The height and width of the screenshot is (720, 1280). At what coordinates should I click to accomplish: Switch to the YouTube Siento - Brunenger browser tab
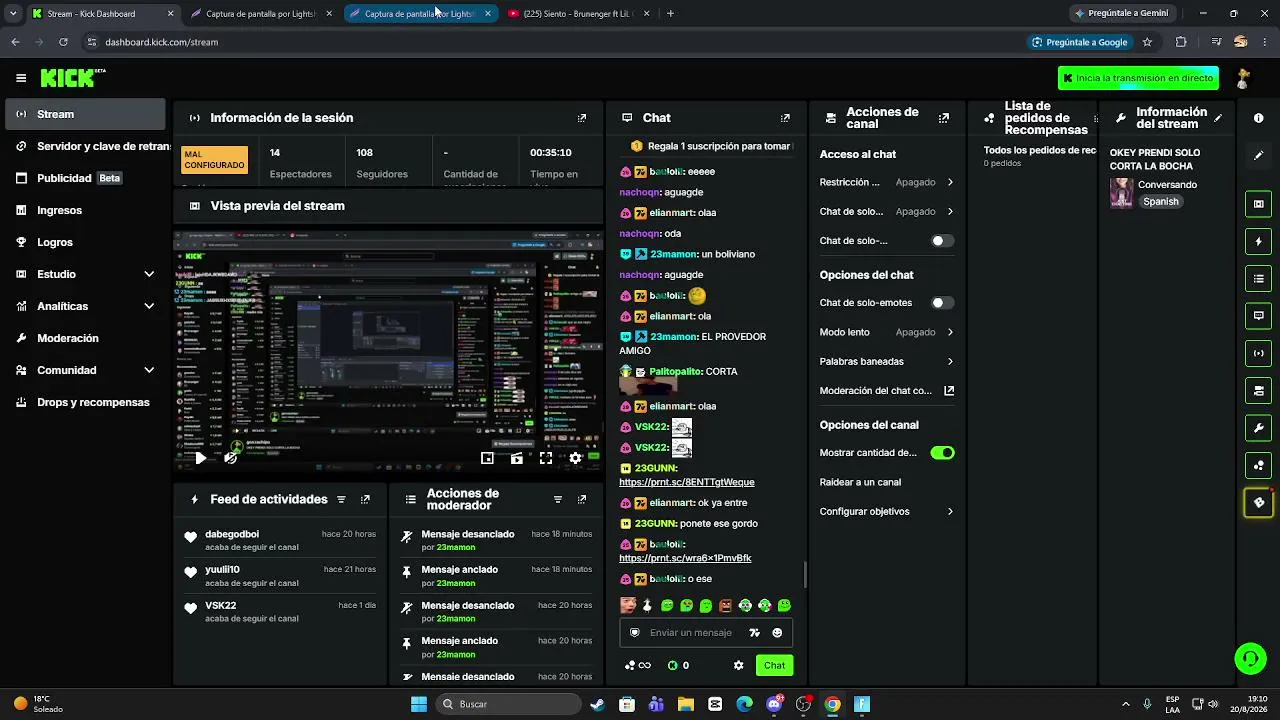(577, 13)
